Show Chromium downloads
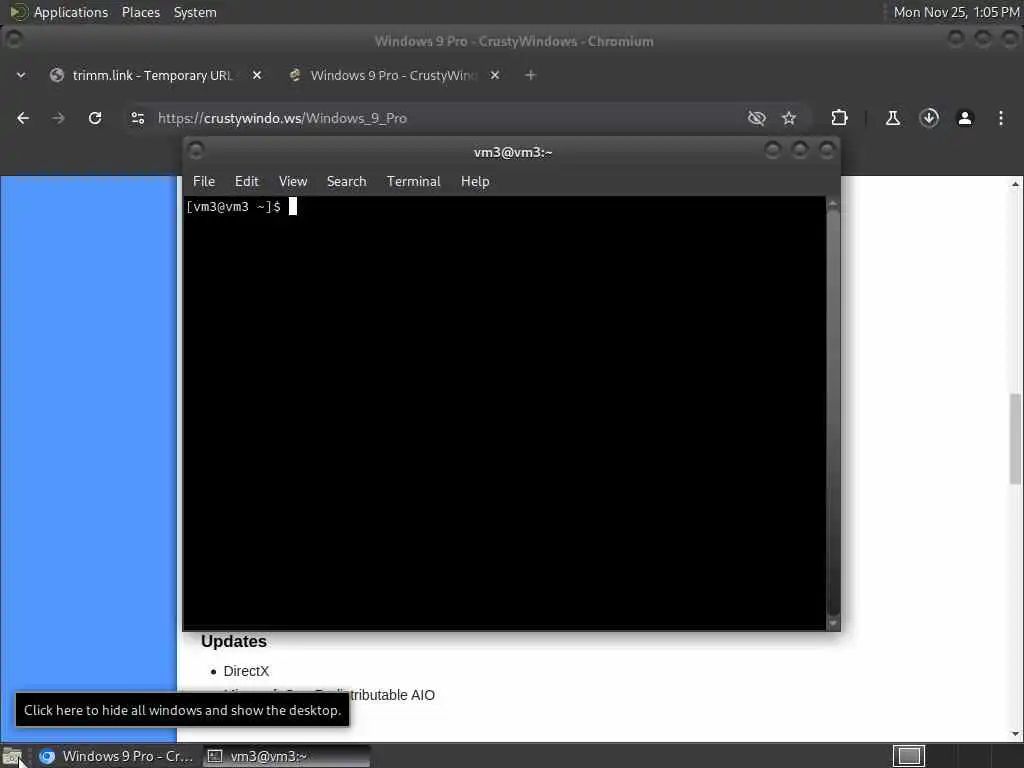Image resolution: width=1024 pixels, height=768 pixels. point(929,118)
